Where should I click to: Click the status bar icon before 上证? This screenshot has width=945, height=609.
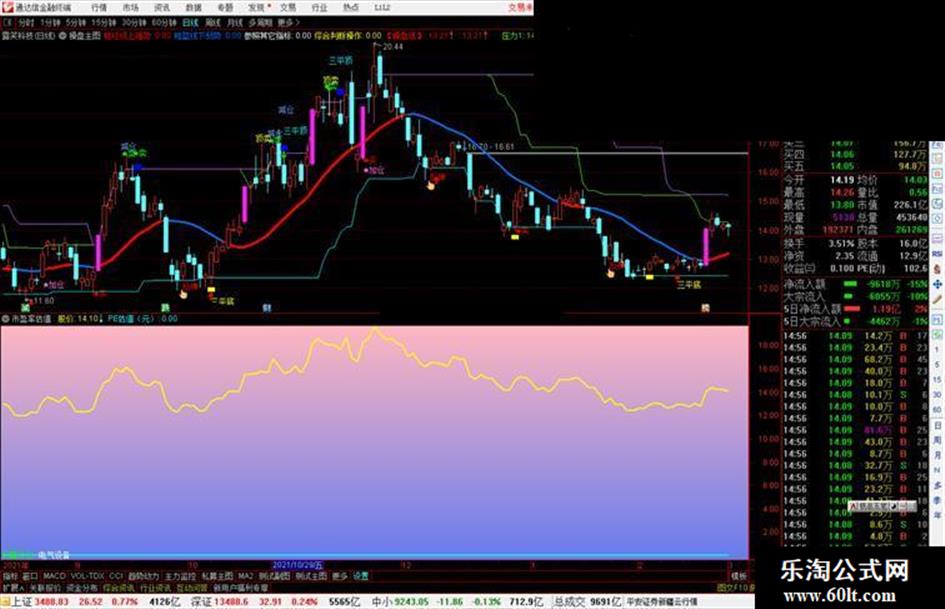point(5,602)
